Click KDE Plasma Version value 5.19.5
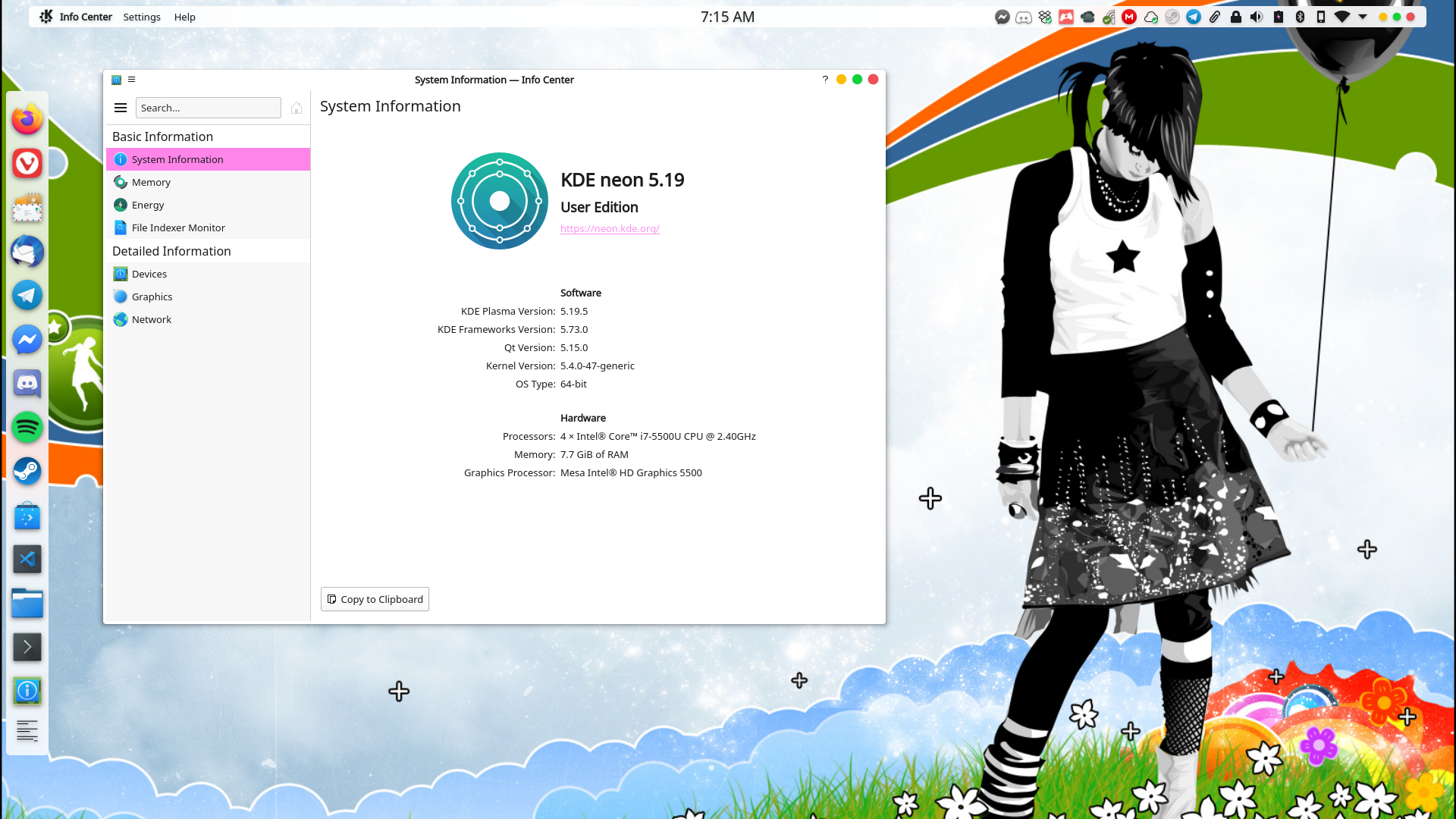 click(x=574, y=311)
